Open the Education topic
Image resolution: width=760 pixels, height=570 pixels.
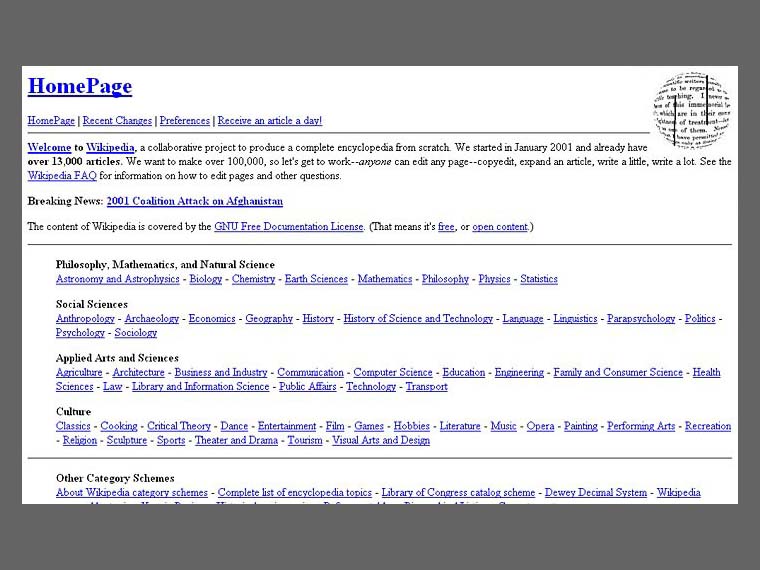[464, 373]
